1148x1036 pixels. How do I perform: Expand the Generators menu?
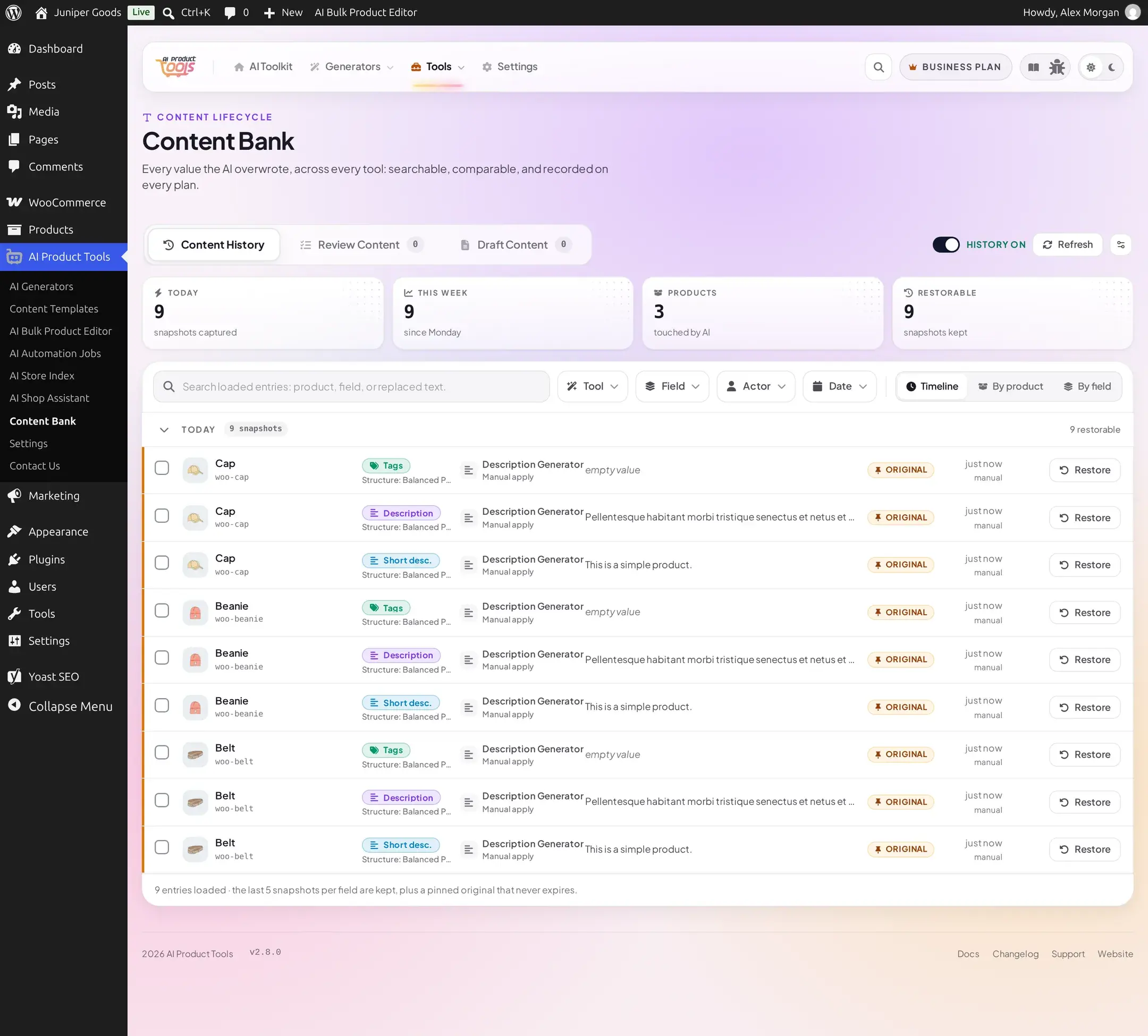tap(351, 67)
